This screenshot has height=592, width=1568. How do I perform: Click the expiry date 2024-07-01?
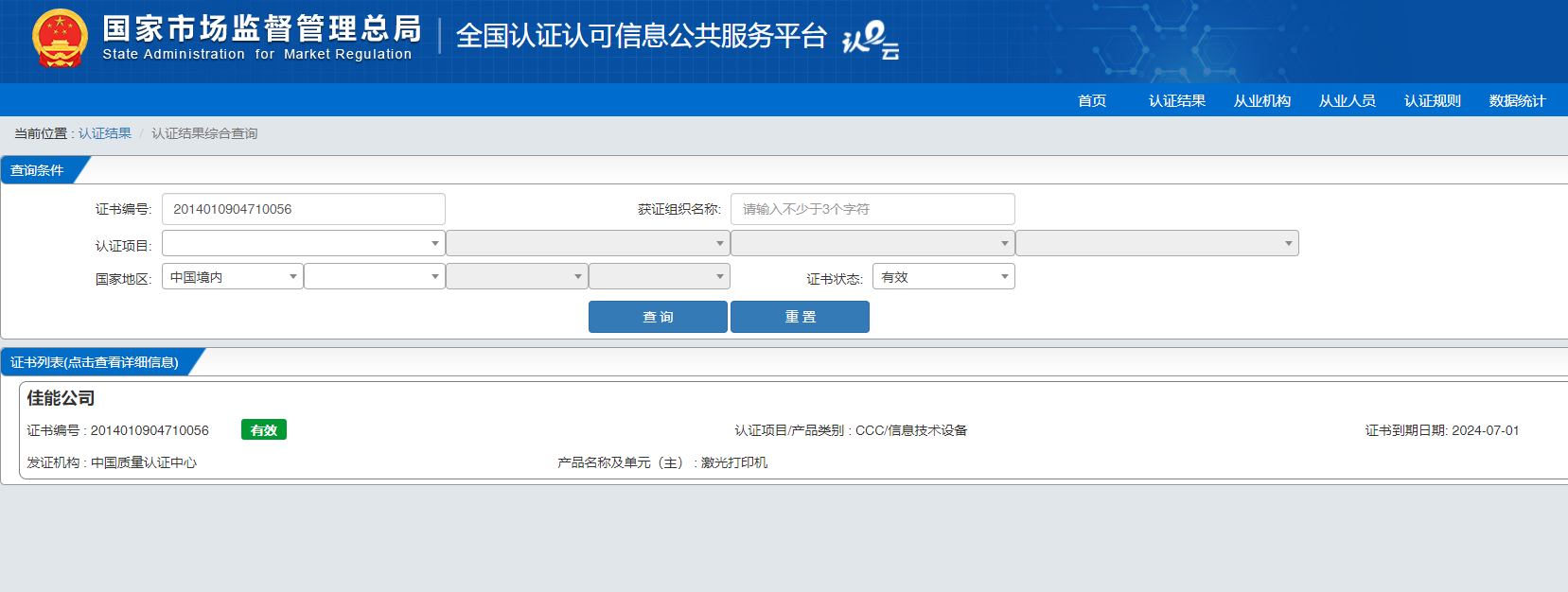point(1486,430)
